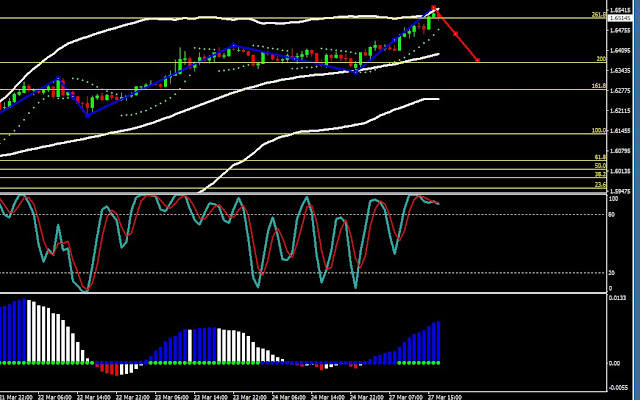Click the stochastic 20 level label
This screenshot has height=400, width=640.
(x=611, y=273)
